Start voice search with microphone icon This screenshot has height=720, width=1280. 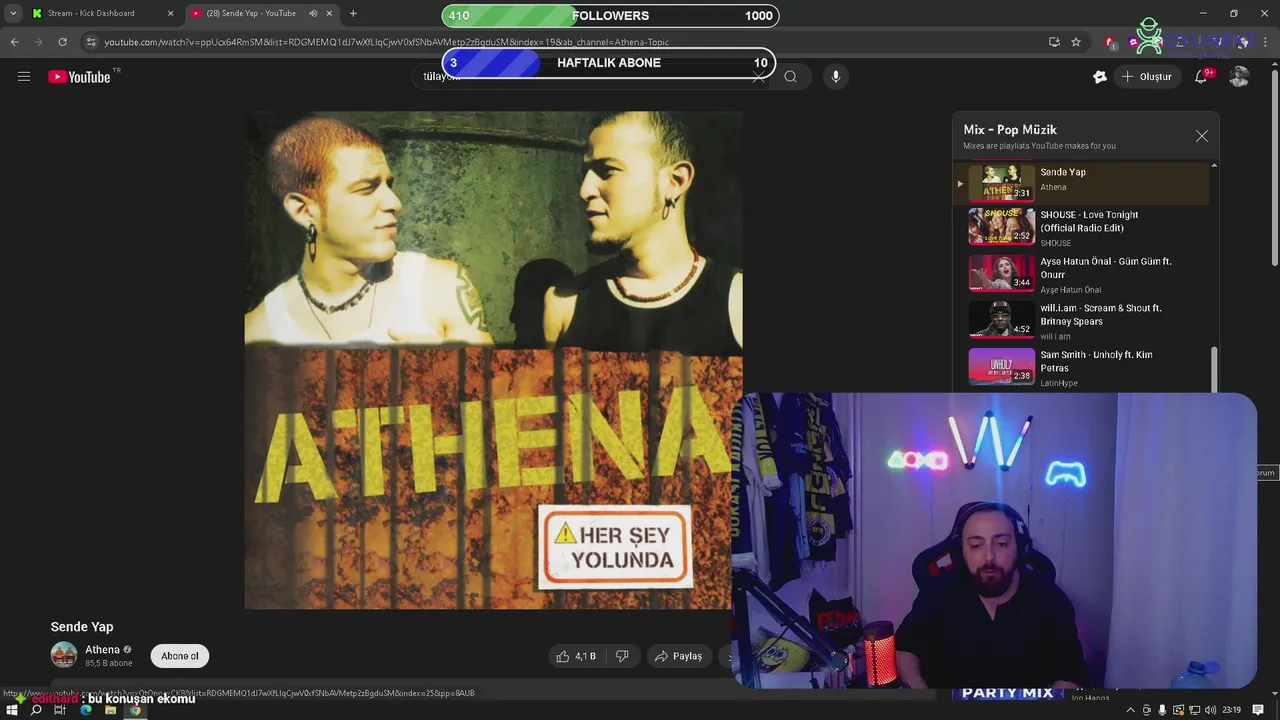(836, 77)
